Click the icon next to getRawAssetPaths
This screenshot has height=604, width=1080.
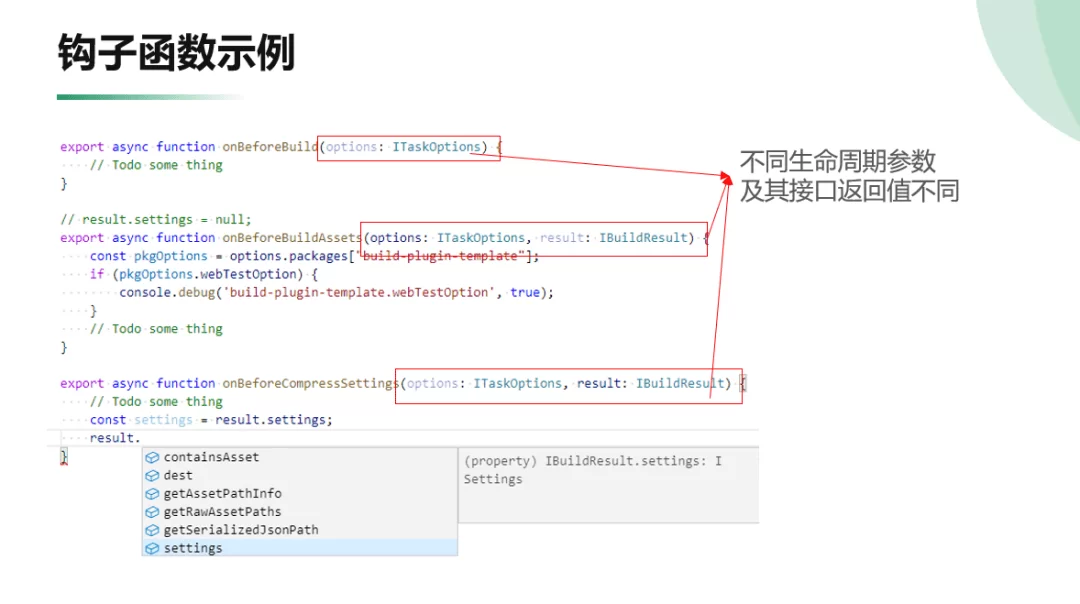(152, 512)
